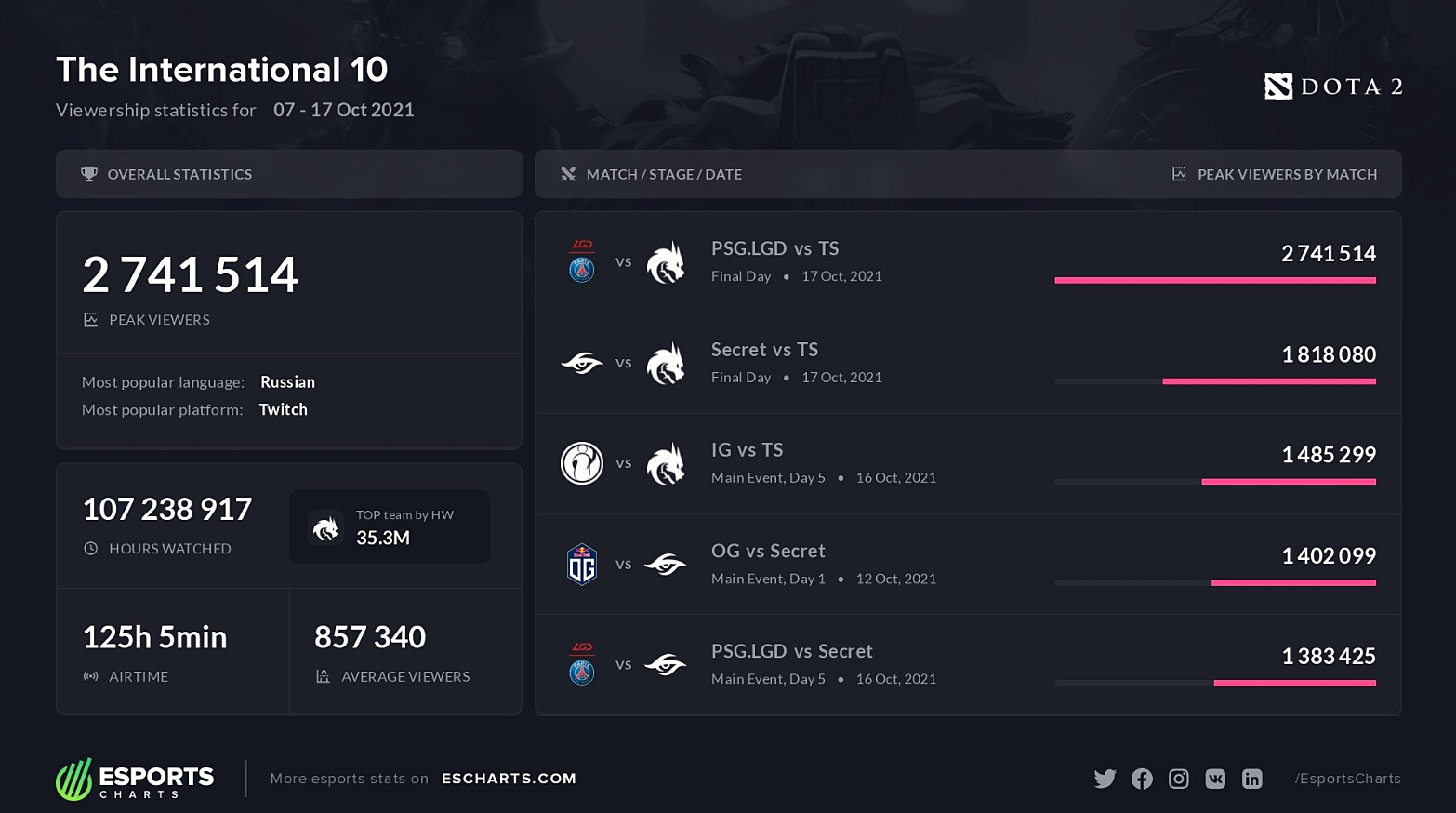Click the PSG.LGD vs TS match title
Screen dimensions: 1456x813
[x=775, y=248]
